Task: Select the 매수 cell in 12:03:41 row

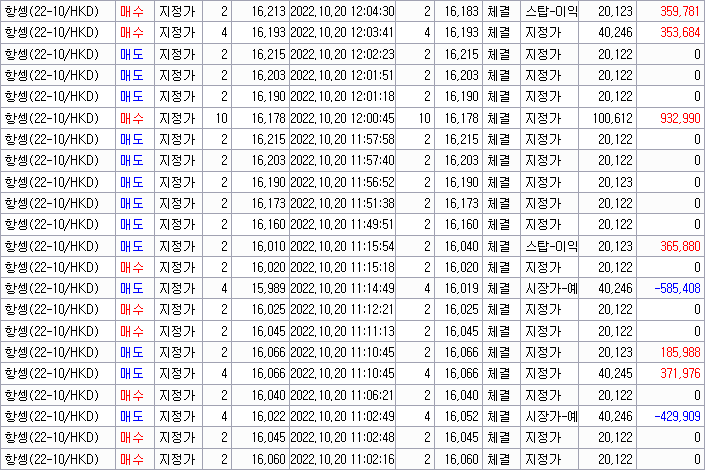Action: click(x=132, y=33)
